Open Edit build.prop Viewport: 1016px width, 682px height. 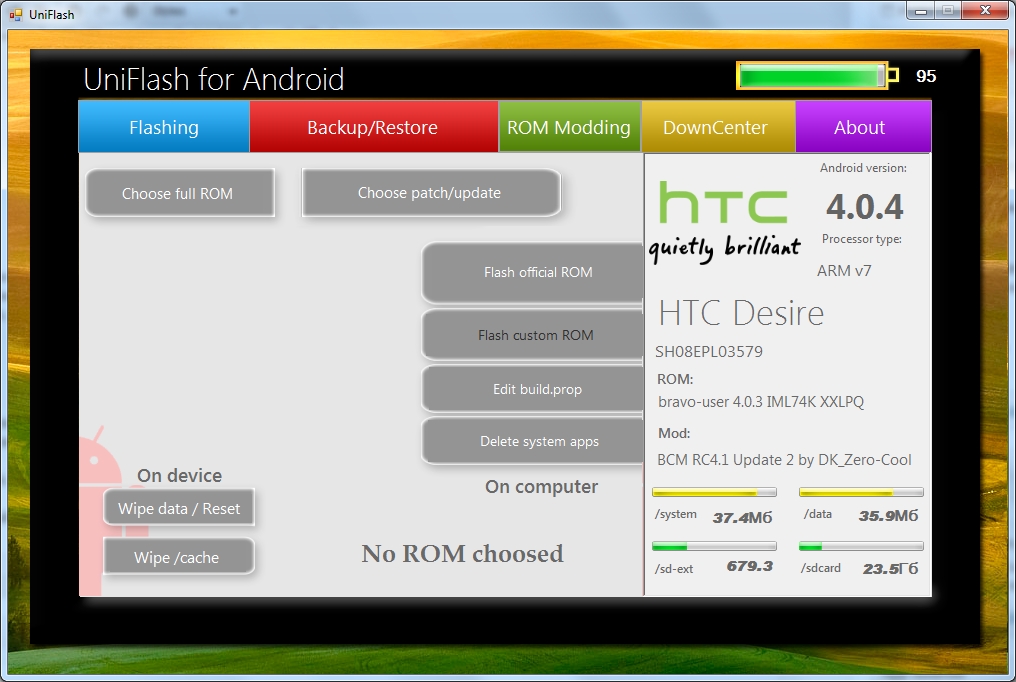[533, 389]
